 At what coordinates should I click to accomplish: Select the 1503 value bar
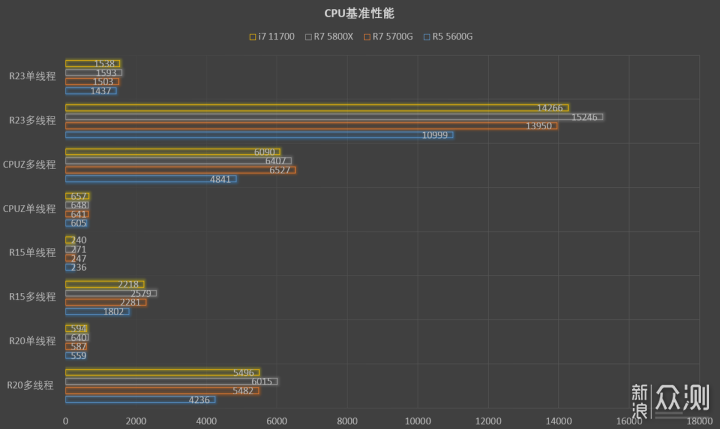(92, 82)
